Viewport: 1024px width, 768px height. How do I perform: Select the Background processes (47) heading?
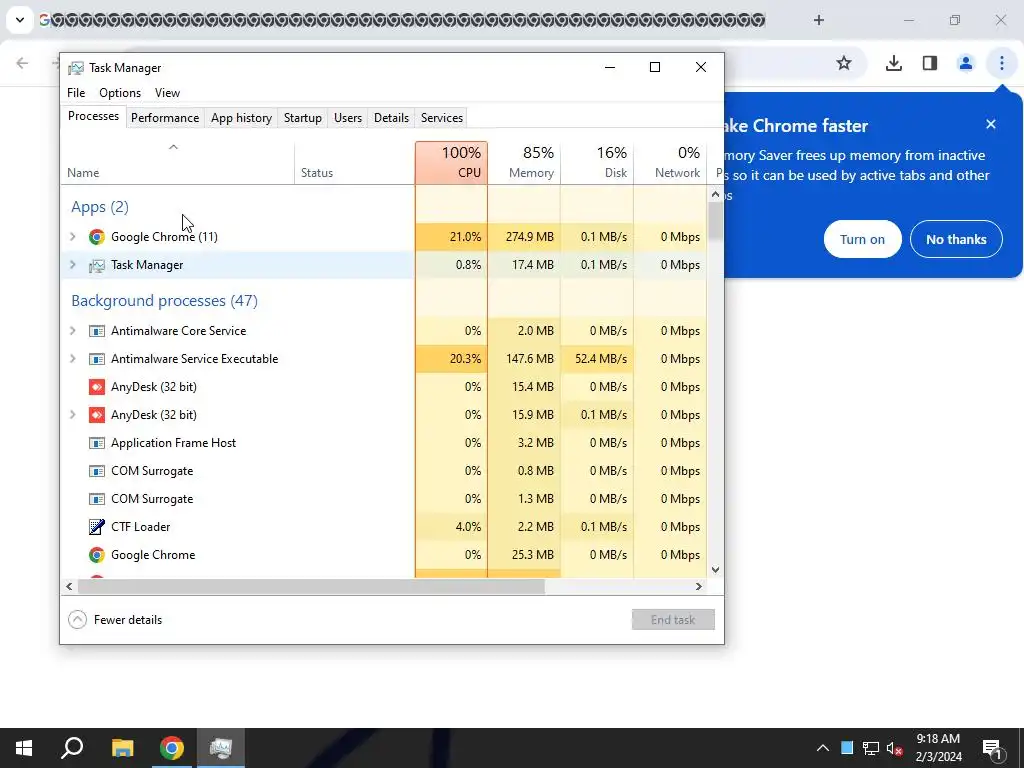click(x=165, y=300)
